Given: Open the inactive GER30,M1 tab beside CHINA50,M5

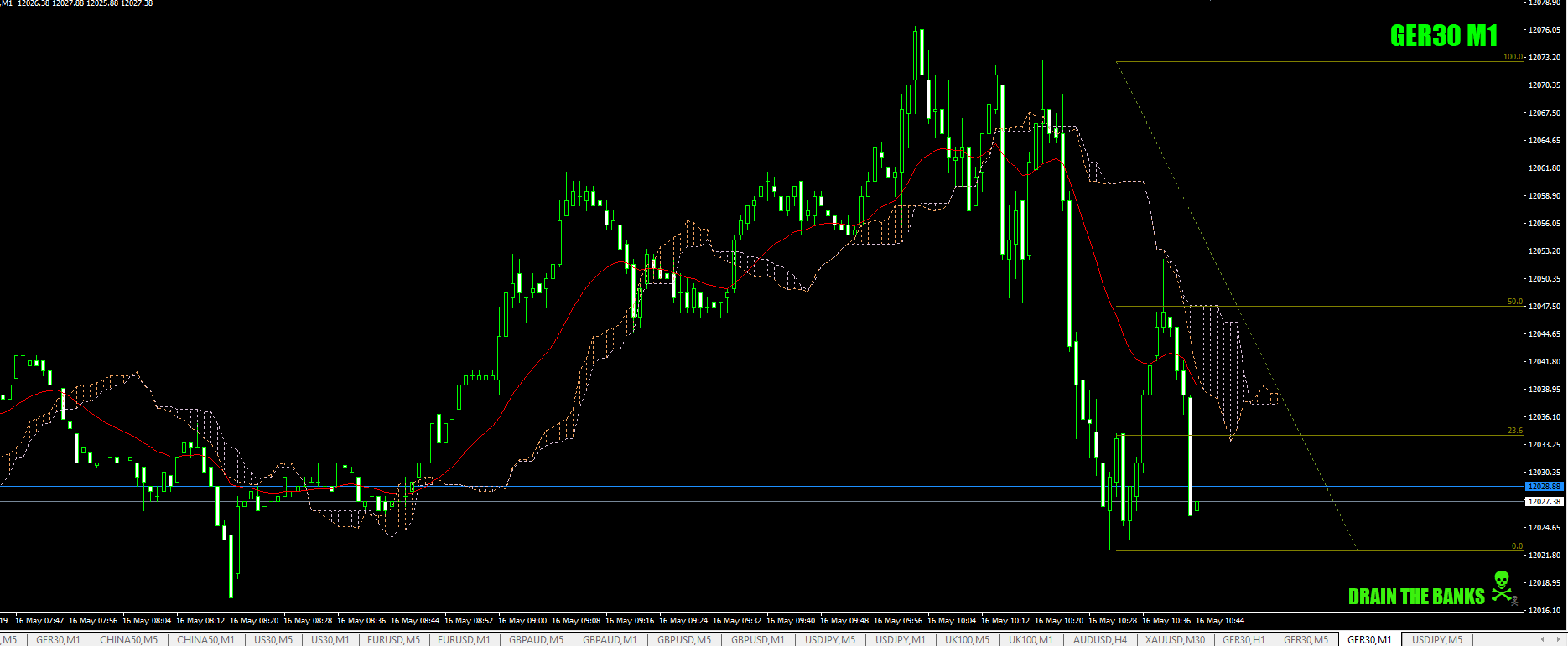Looking at the screenshot, I should point(58,640).
